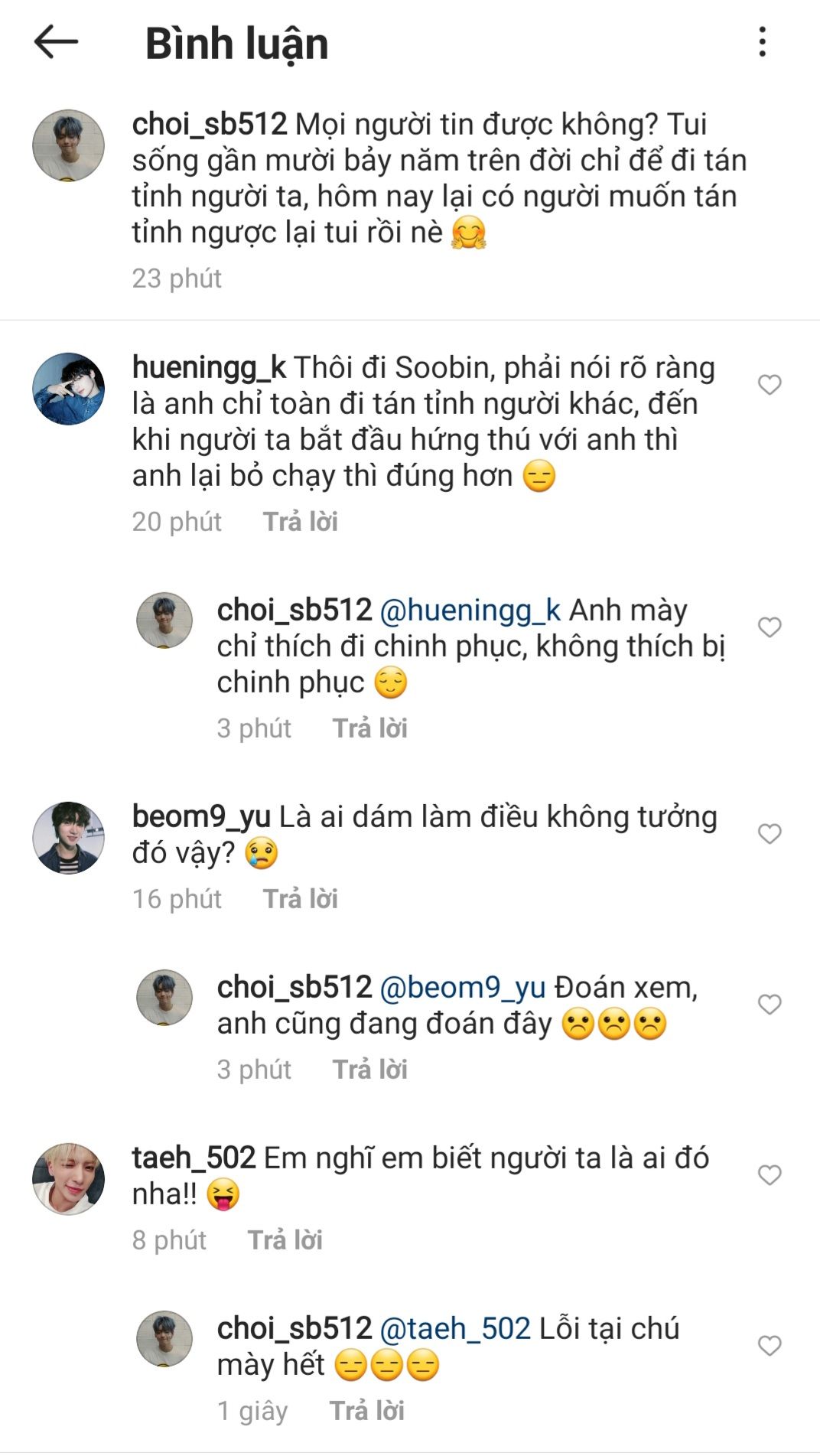Open the taeh_502 username on comment
Screen dimensions: 820x1456
coord(194,1158)
